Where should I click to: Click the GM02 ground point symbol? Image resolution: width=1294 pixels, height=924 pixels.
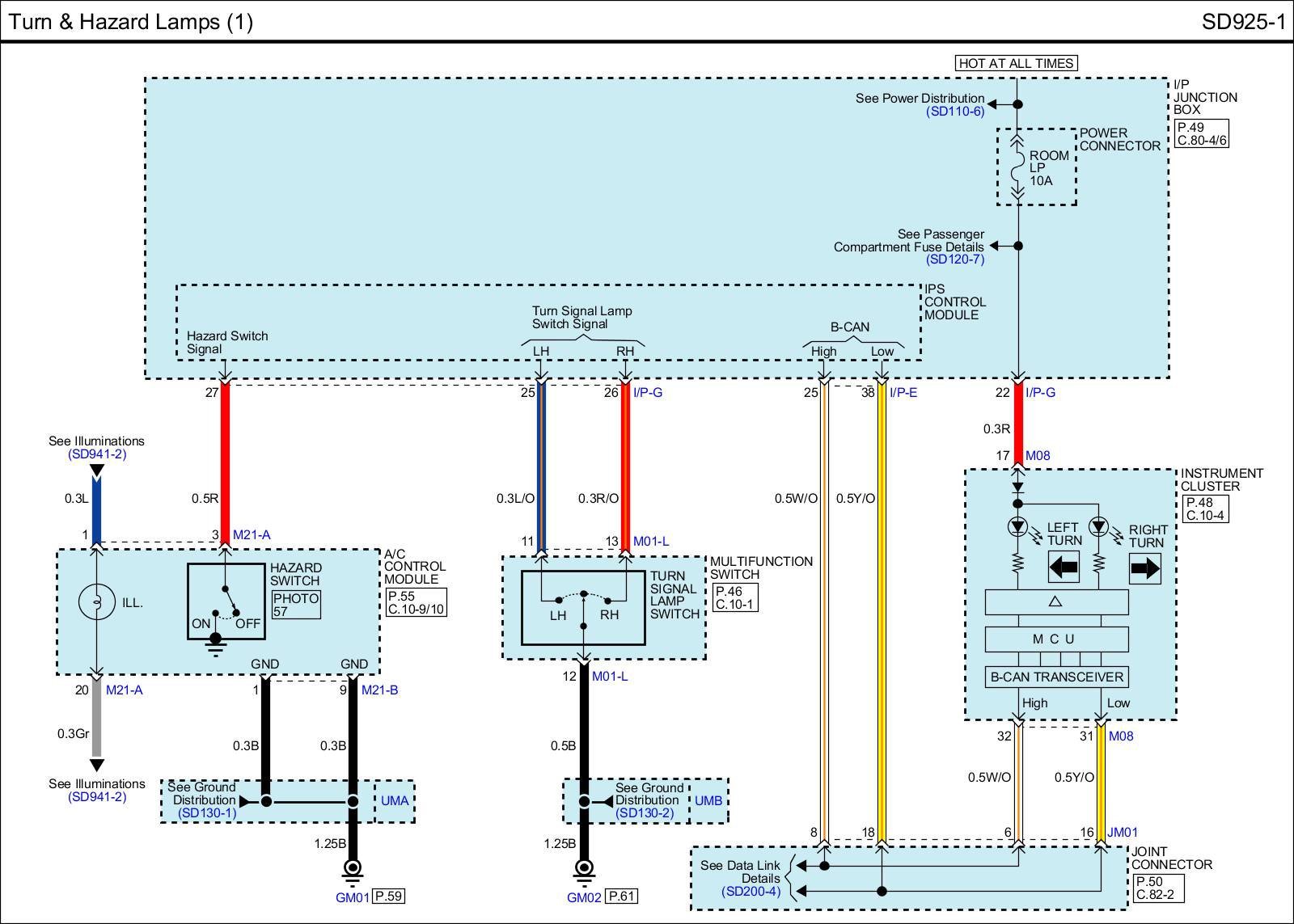point(584,870)
